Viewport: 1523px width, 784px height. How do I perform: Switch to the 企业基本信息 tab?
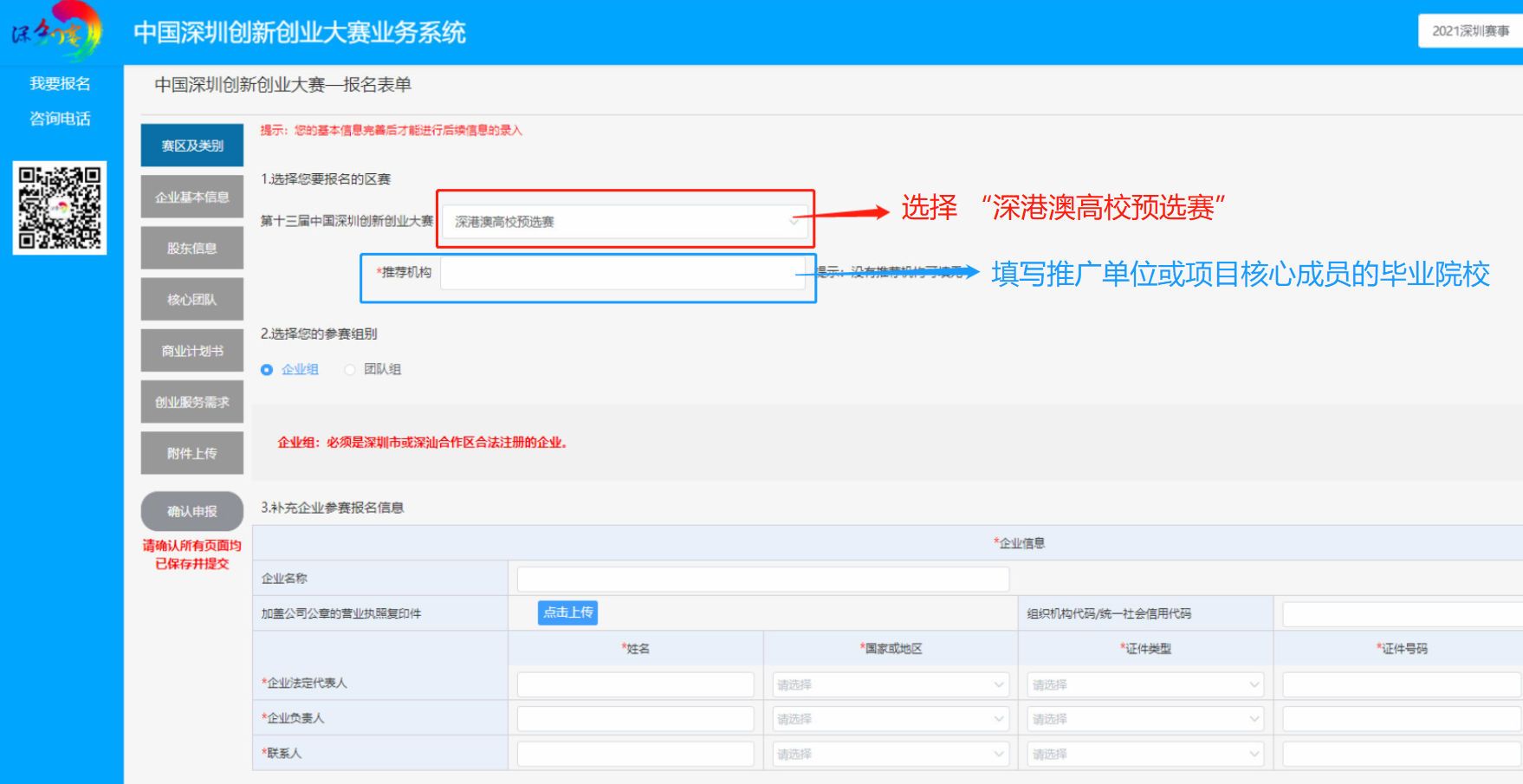(x=192, y=198)
